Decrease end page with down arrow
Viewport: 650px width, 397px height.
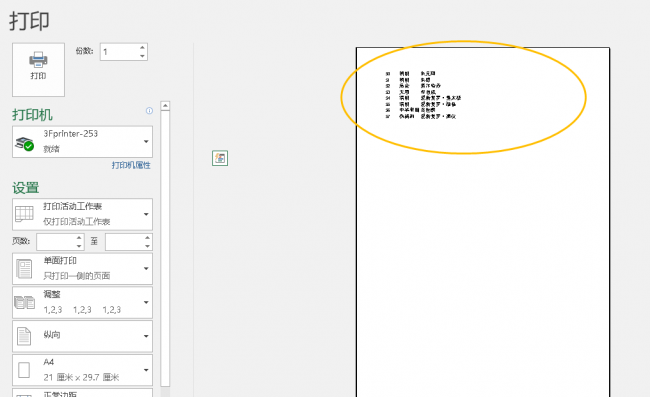tap(148, 246)
